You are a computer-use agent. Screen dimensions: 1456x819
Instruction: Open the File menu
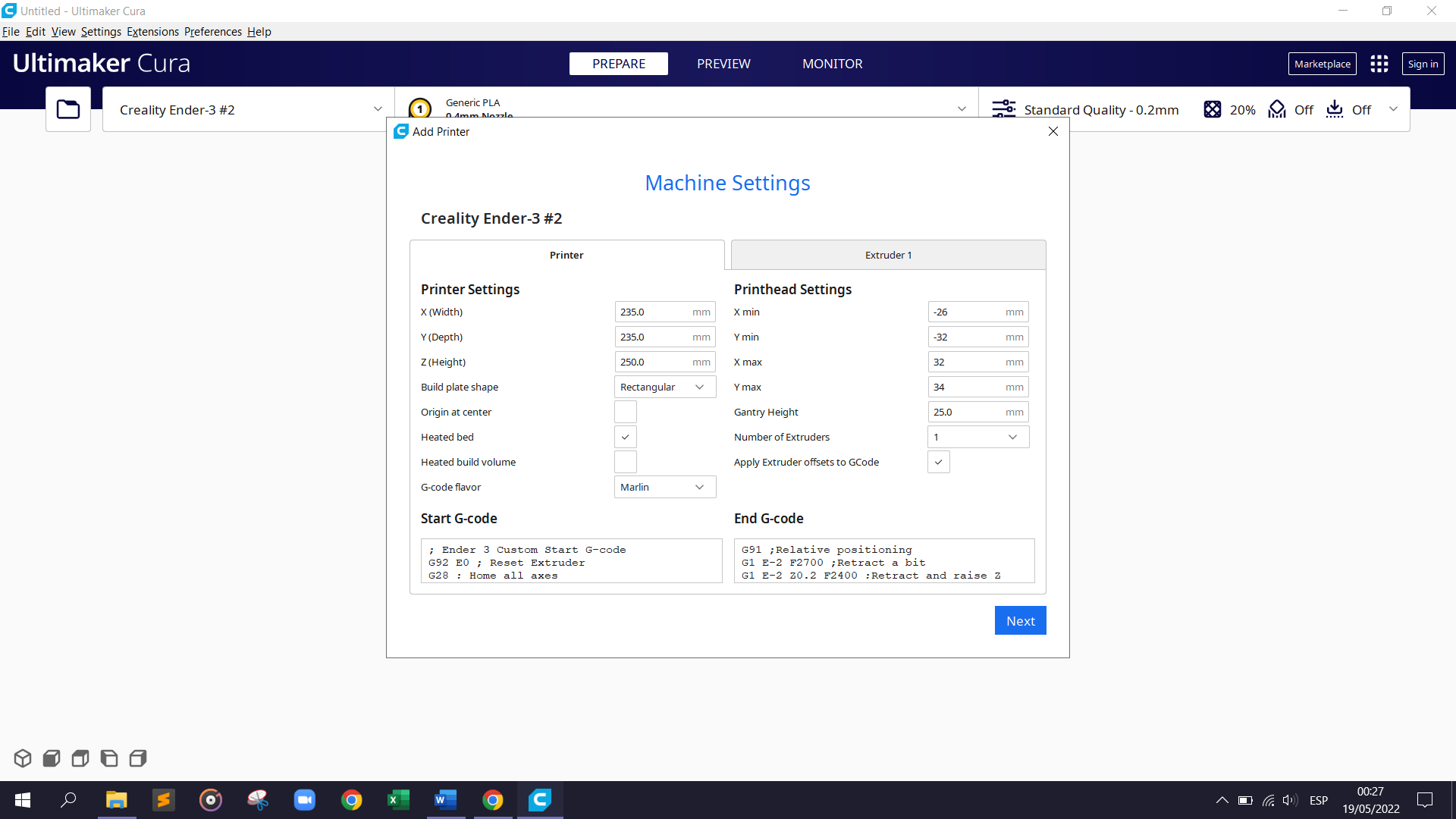click(11, 31)
